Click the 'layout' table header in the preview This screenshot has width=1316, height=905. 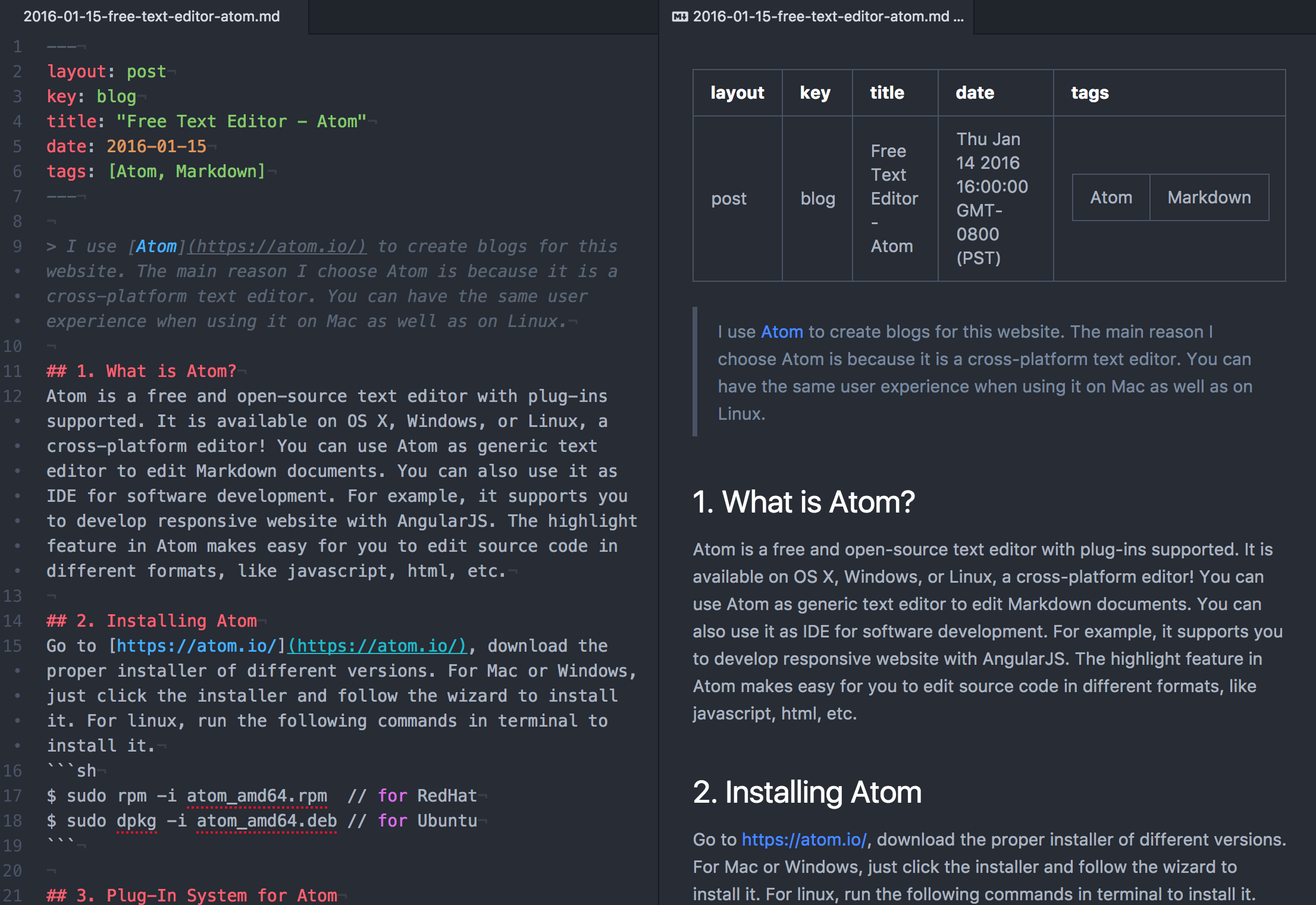(x=737, y=93)
